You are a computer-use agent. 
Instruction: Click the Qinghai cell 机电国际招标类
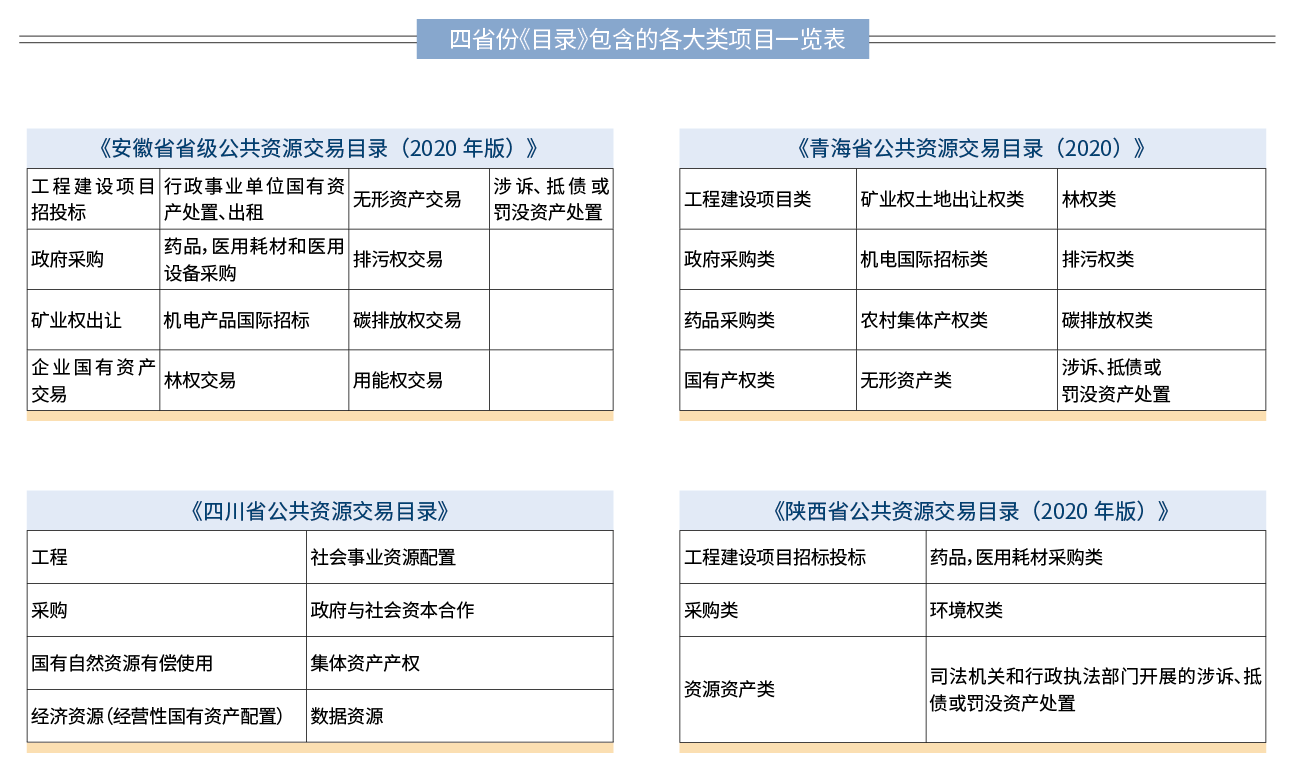[957, 260]
